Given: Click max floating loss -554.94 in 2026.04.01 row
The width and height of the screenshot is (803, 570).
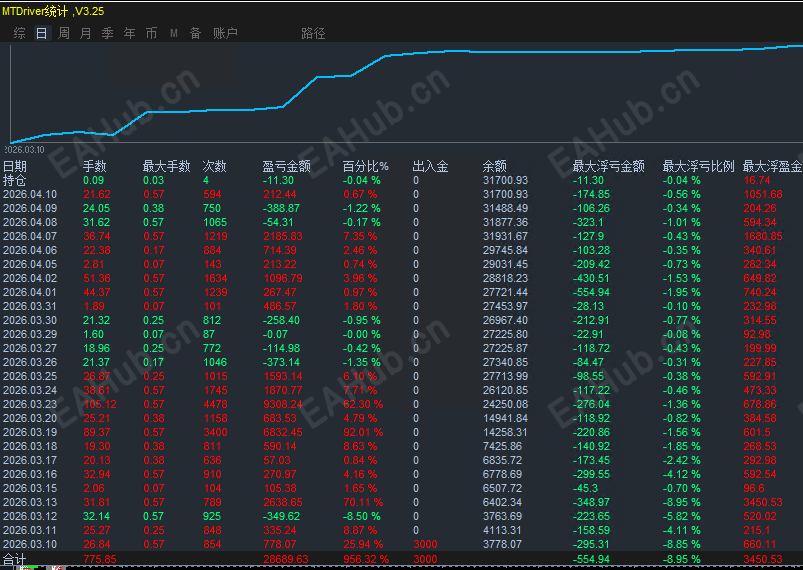Looking at the screenshot, I should click(x=591, y=292).
